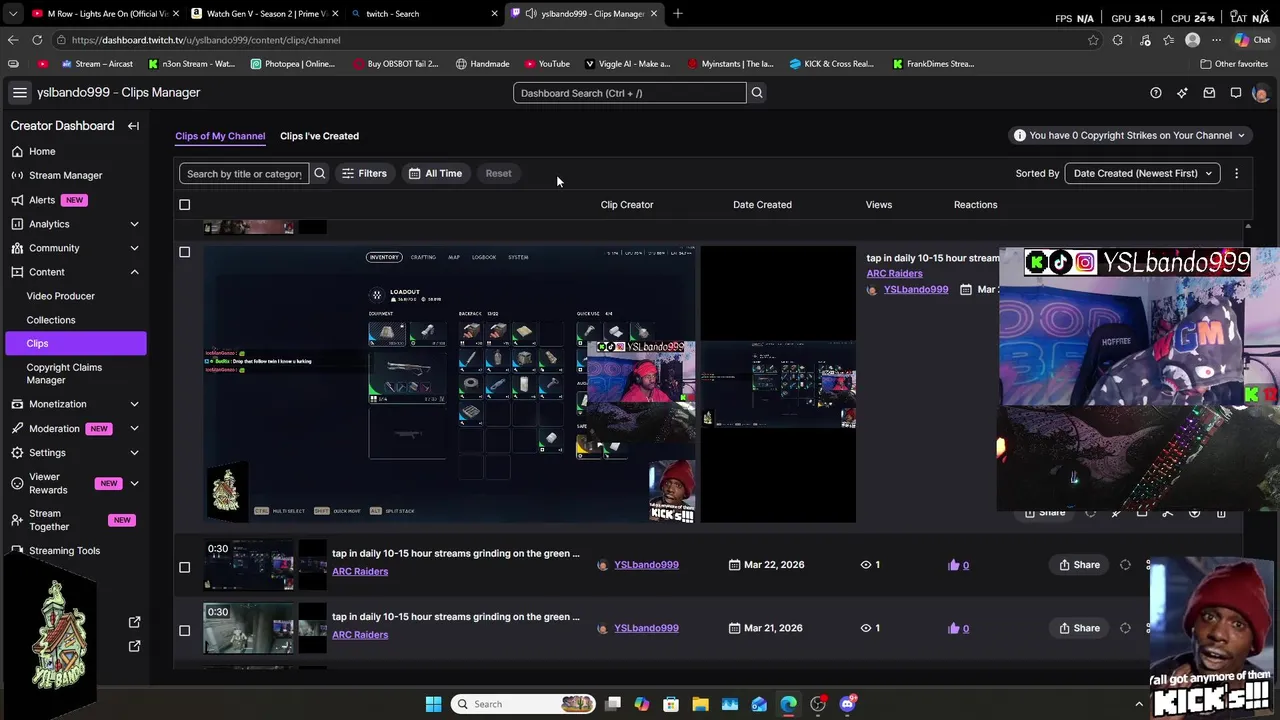Switch to Clips of My Channel tab
Viewport: 1280px width, 720px height.
click(x=220, y=136)
